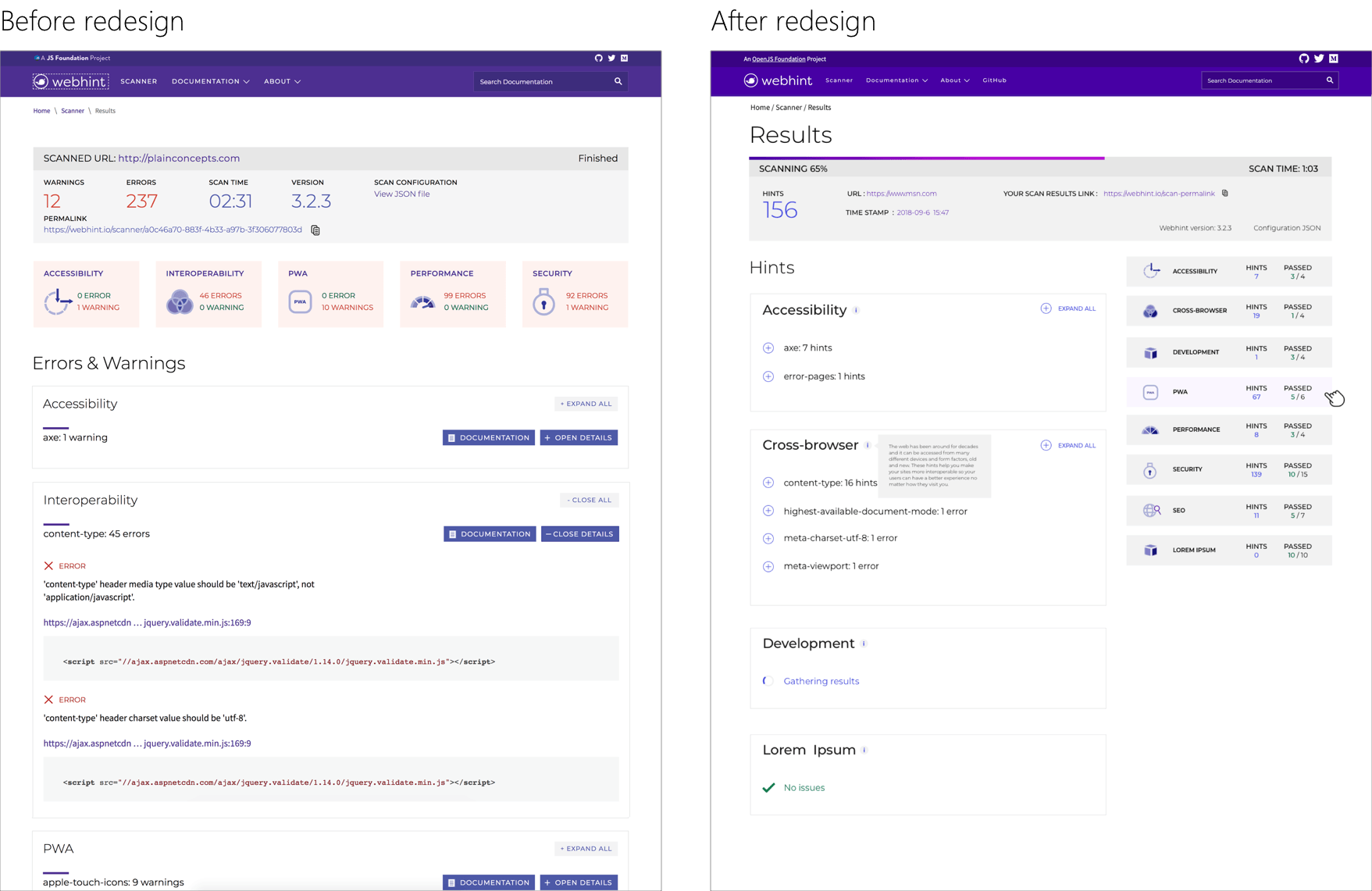
Task: Click Performance icon in the sidebar summary
Action: point(1150,429)
